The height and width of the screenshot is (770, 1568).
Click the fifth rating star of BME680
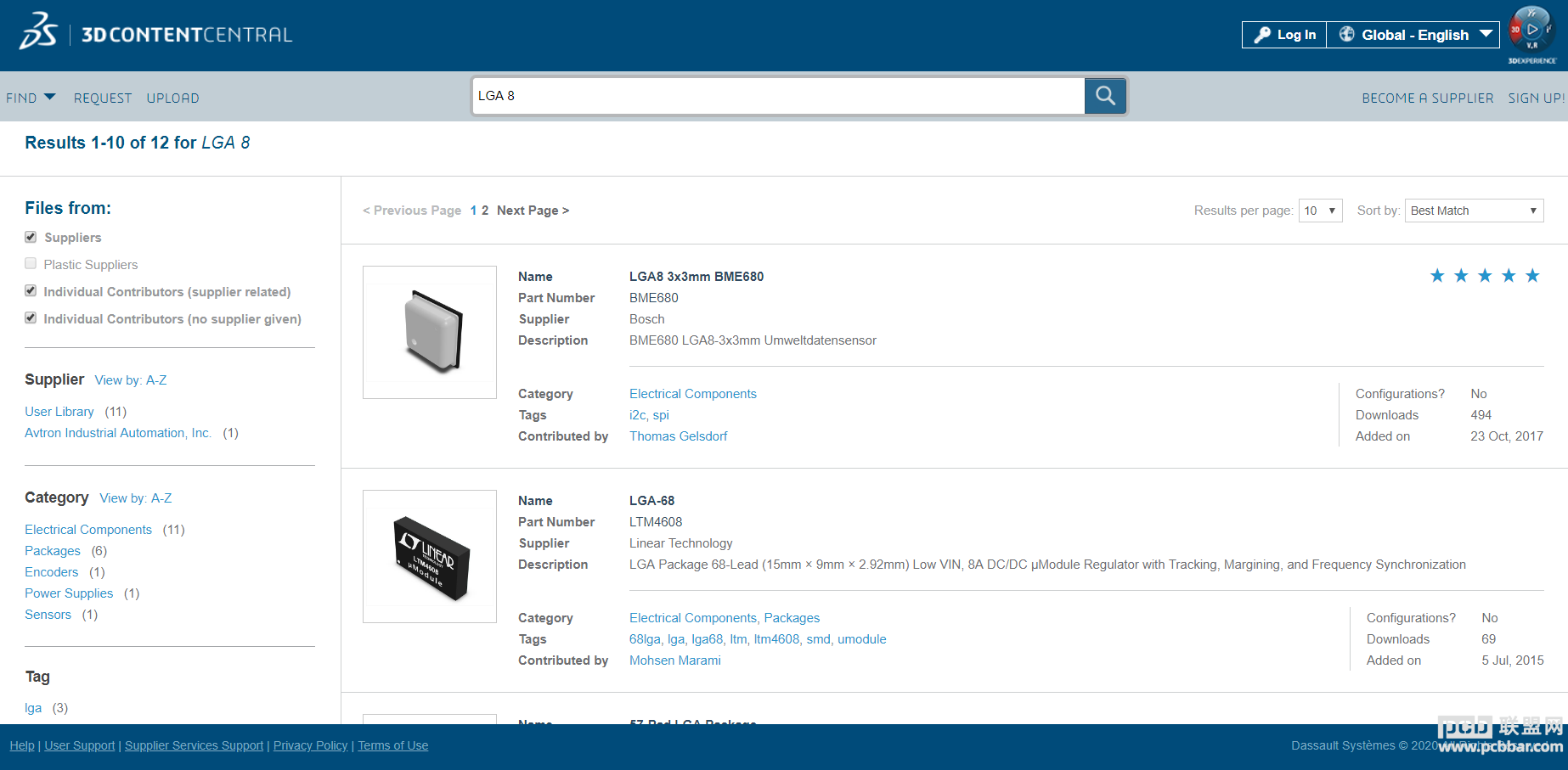coord(1532,276)
